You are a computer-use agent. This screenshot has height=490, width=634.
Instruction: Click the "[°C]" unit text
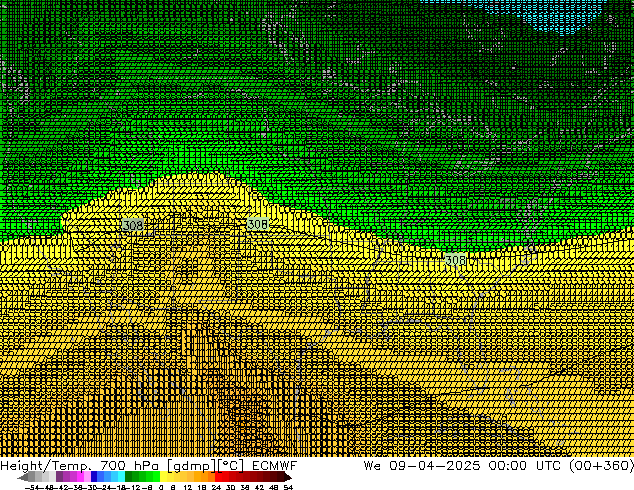click(x=230, y=466)
